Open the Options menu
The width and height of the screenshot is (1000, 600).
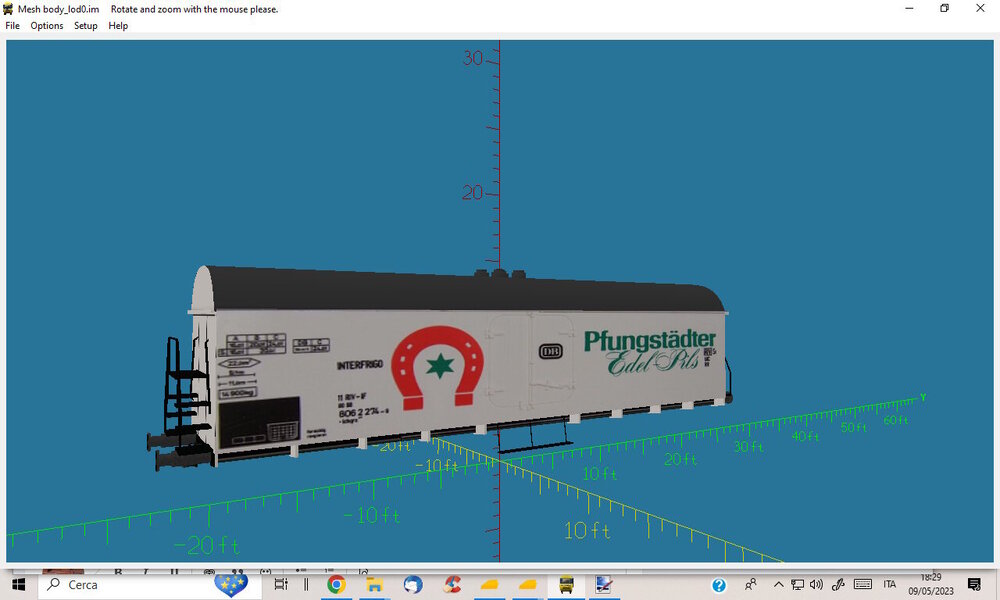pyautogui.click(x=47, y=26)
